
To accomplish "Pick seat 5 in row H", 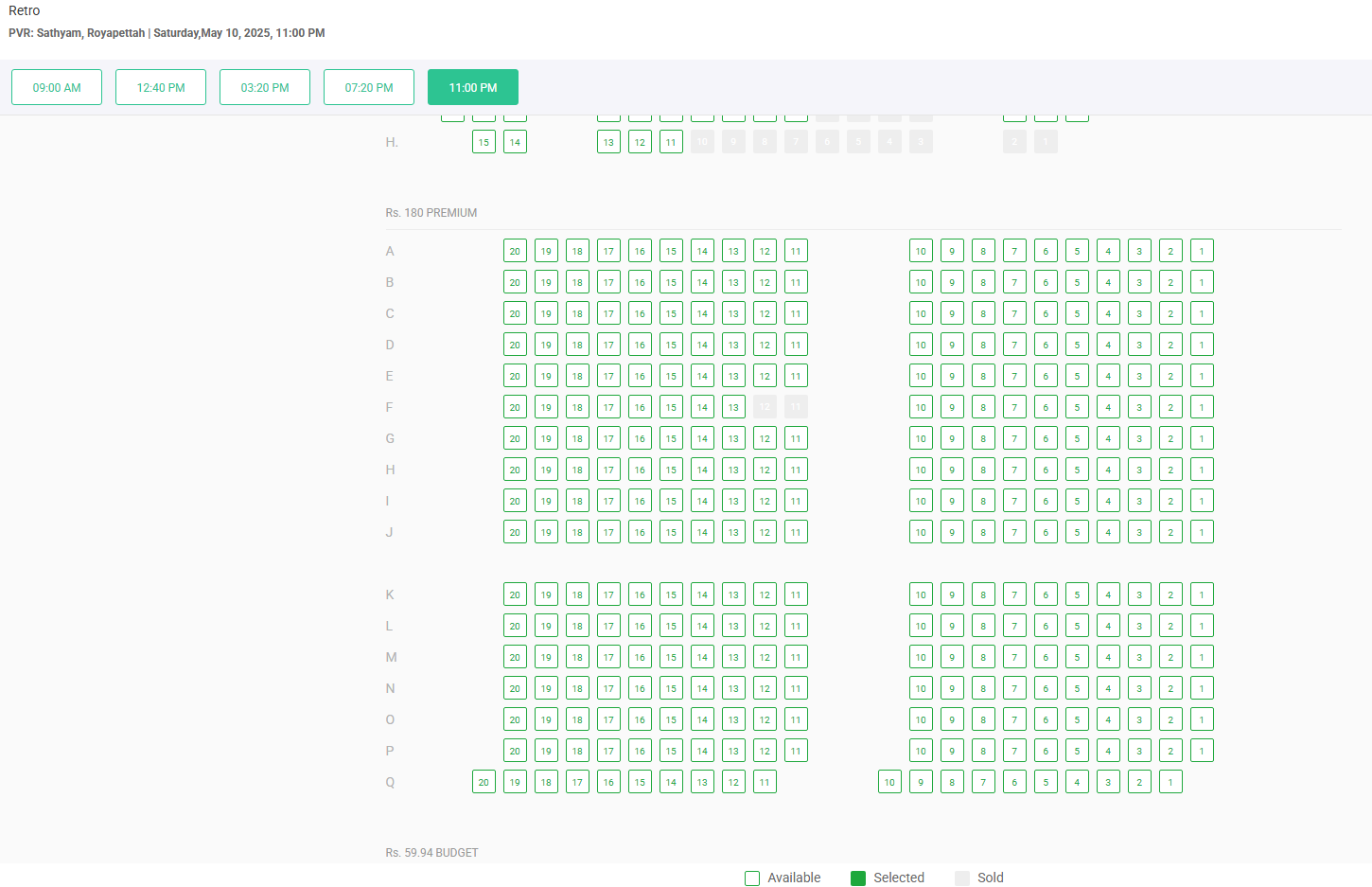I will [1077, 470].
